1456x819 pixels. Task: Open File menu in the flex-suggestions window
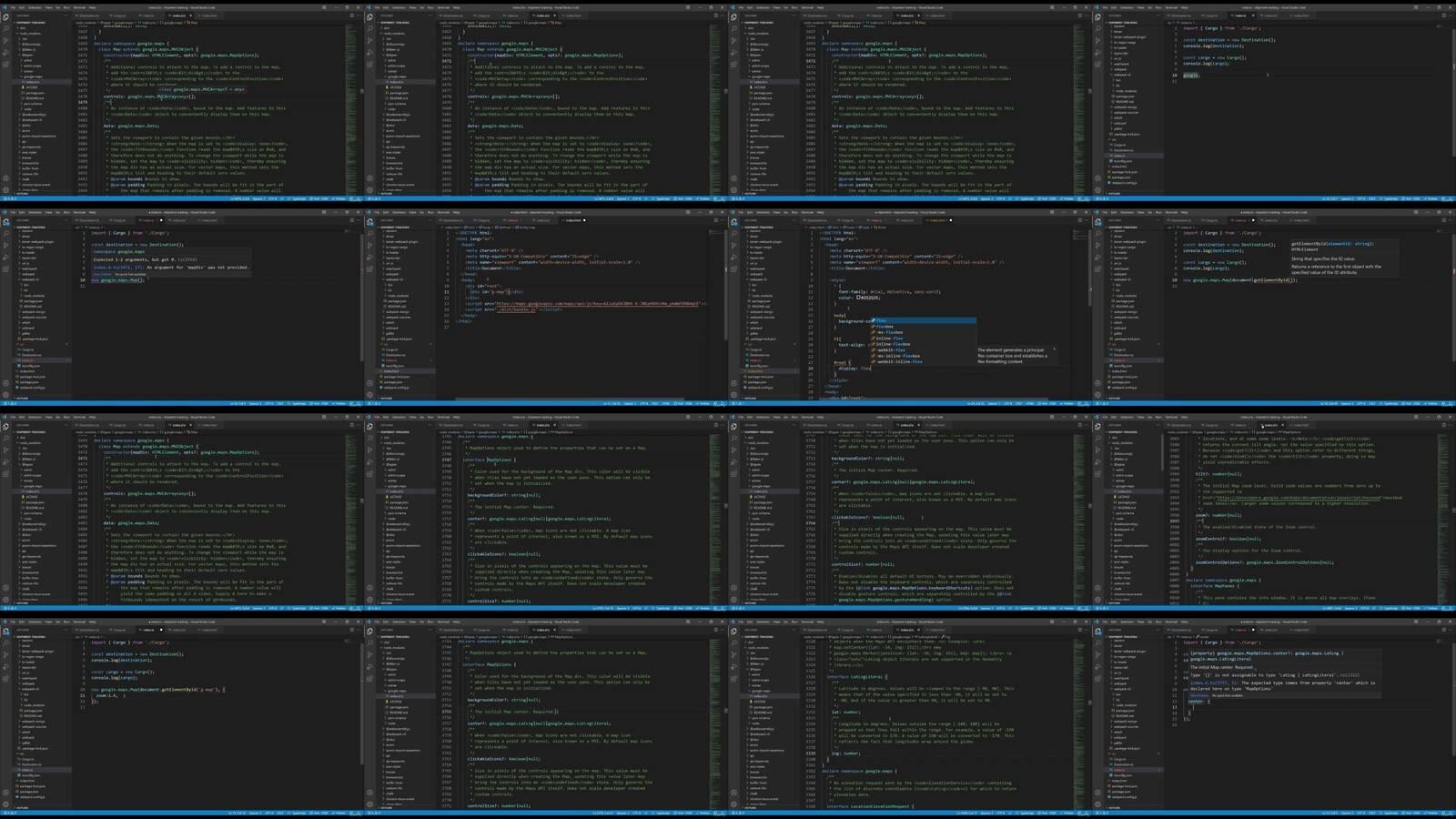pyautogui.click(x=741, y=212)
